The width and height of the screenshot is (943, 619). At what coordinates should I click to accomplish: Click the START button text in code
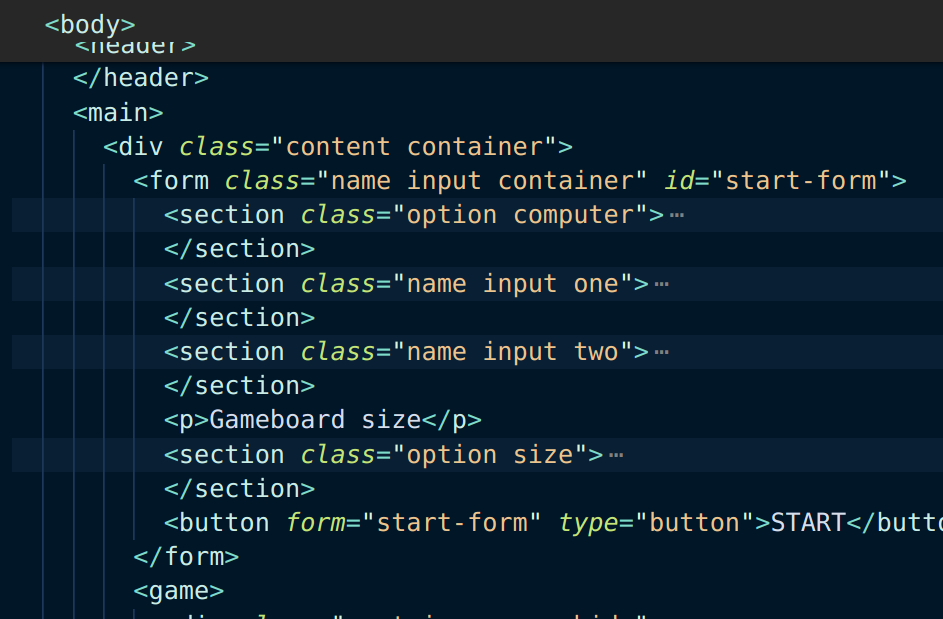point(808,523)
